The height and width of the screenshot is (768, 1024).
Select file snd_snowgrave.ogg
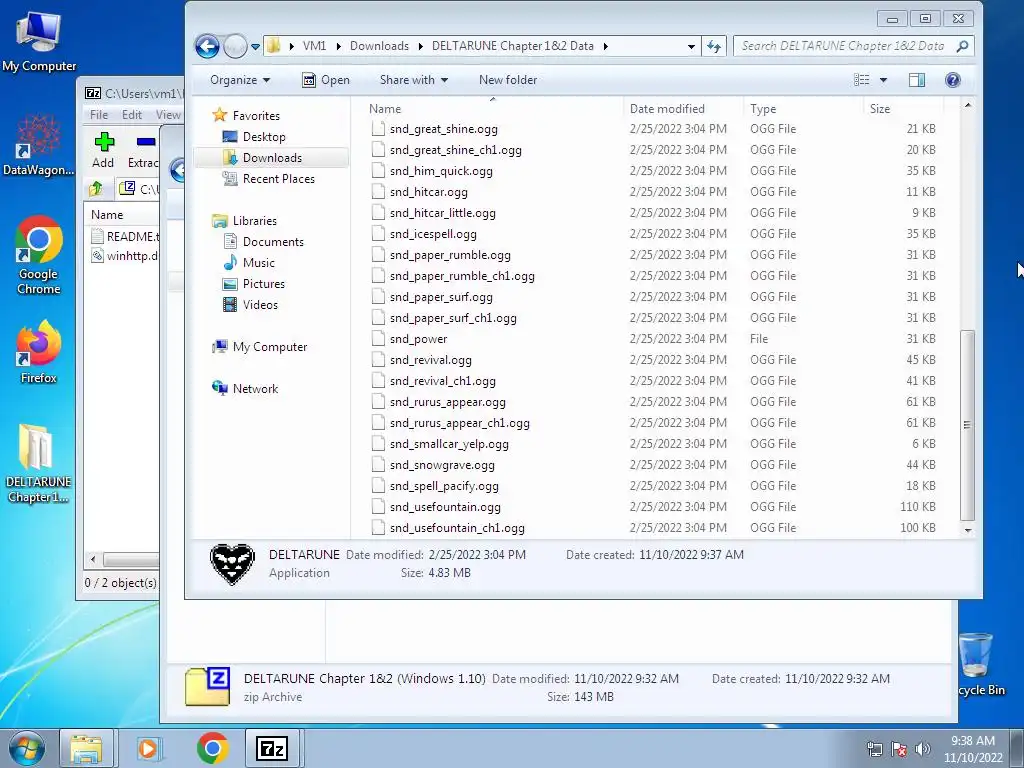[442, 465]
